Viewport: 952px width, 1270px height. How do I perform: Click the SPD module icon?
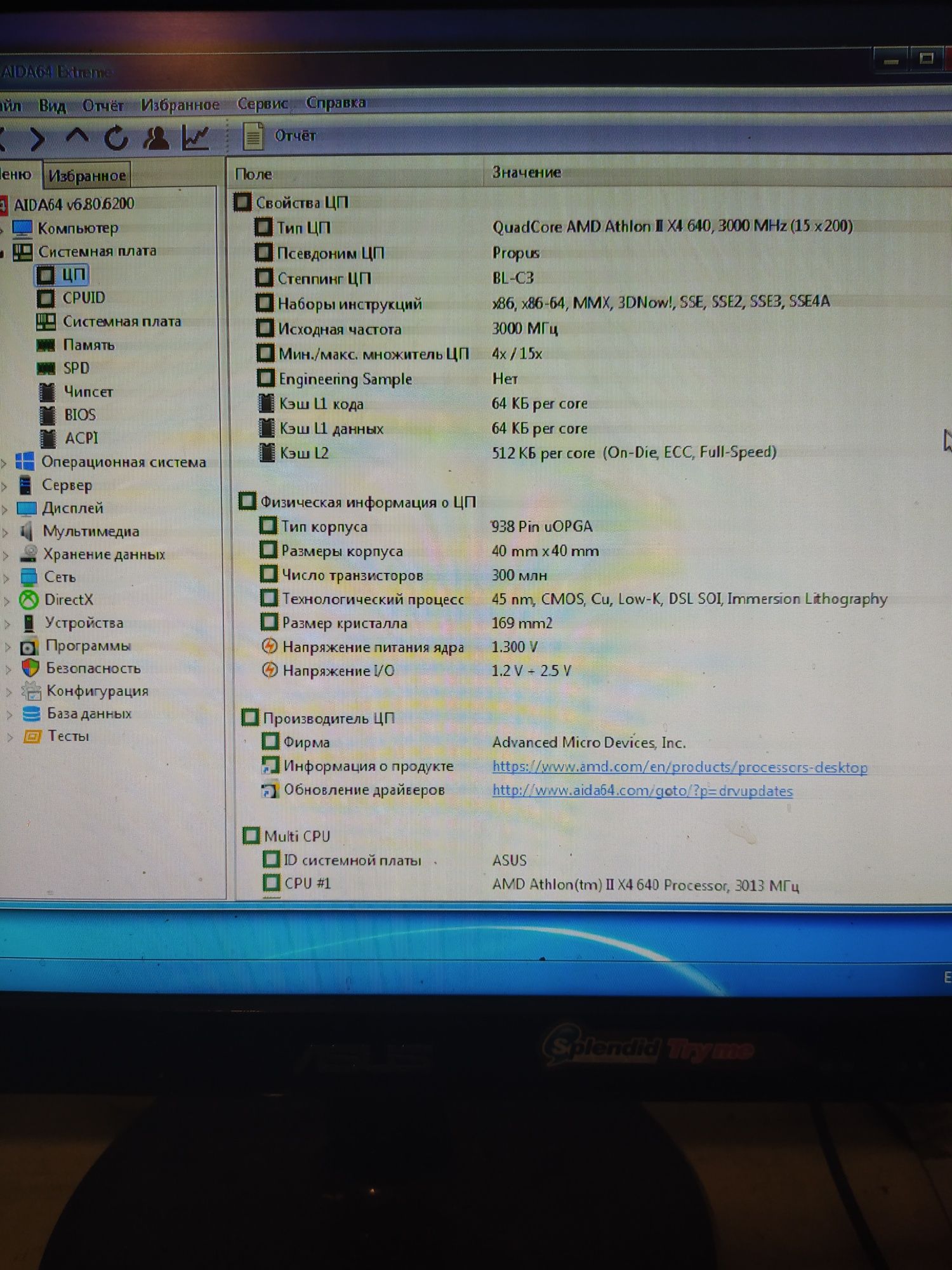tap(46, 368)
